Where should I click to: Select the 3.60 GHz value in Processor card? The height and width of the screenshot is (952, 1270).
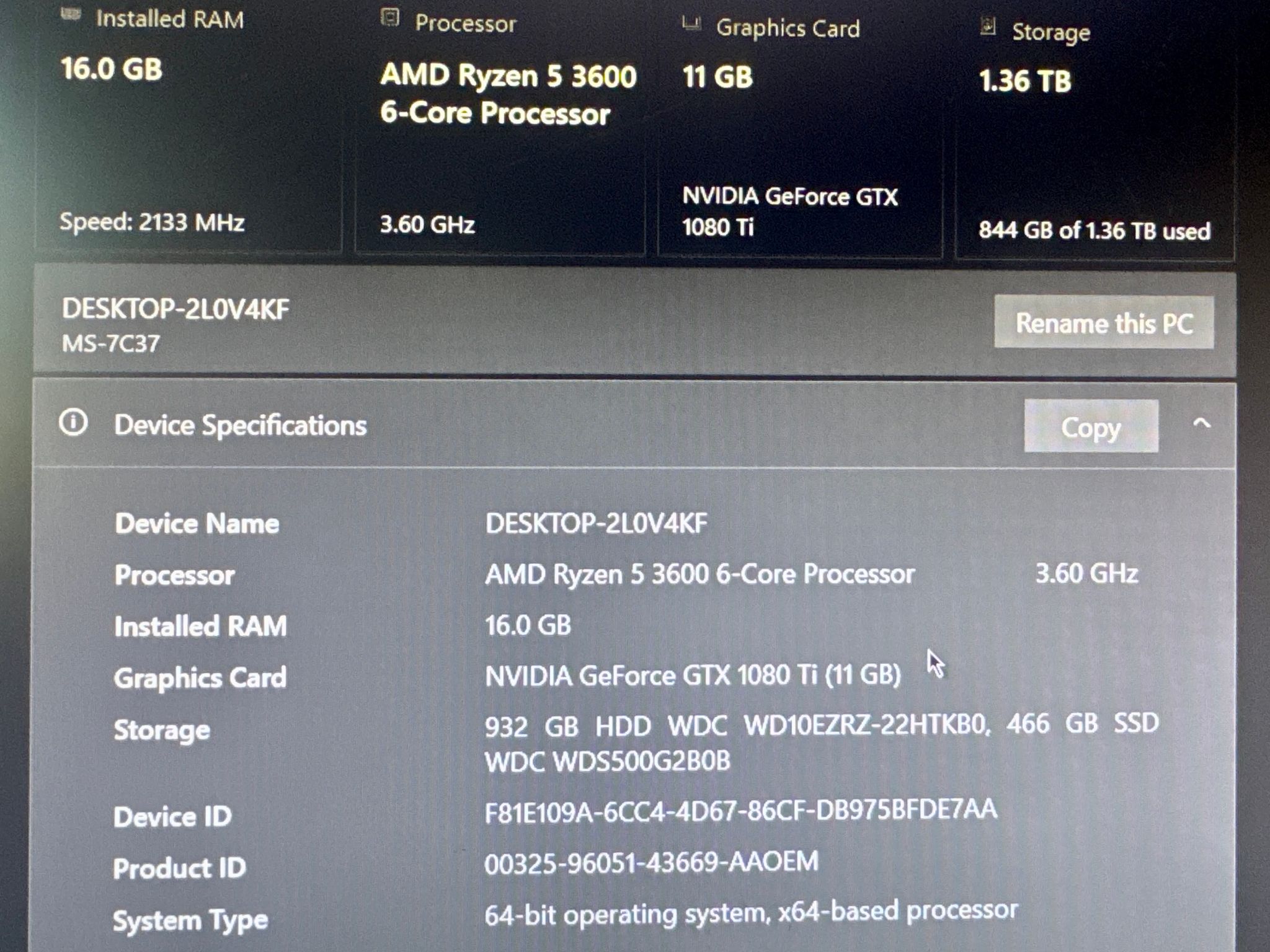coord(427,224)
